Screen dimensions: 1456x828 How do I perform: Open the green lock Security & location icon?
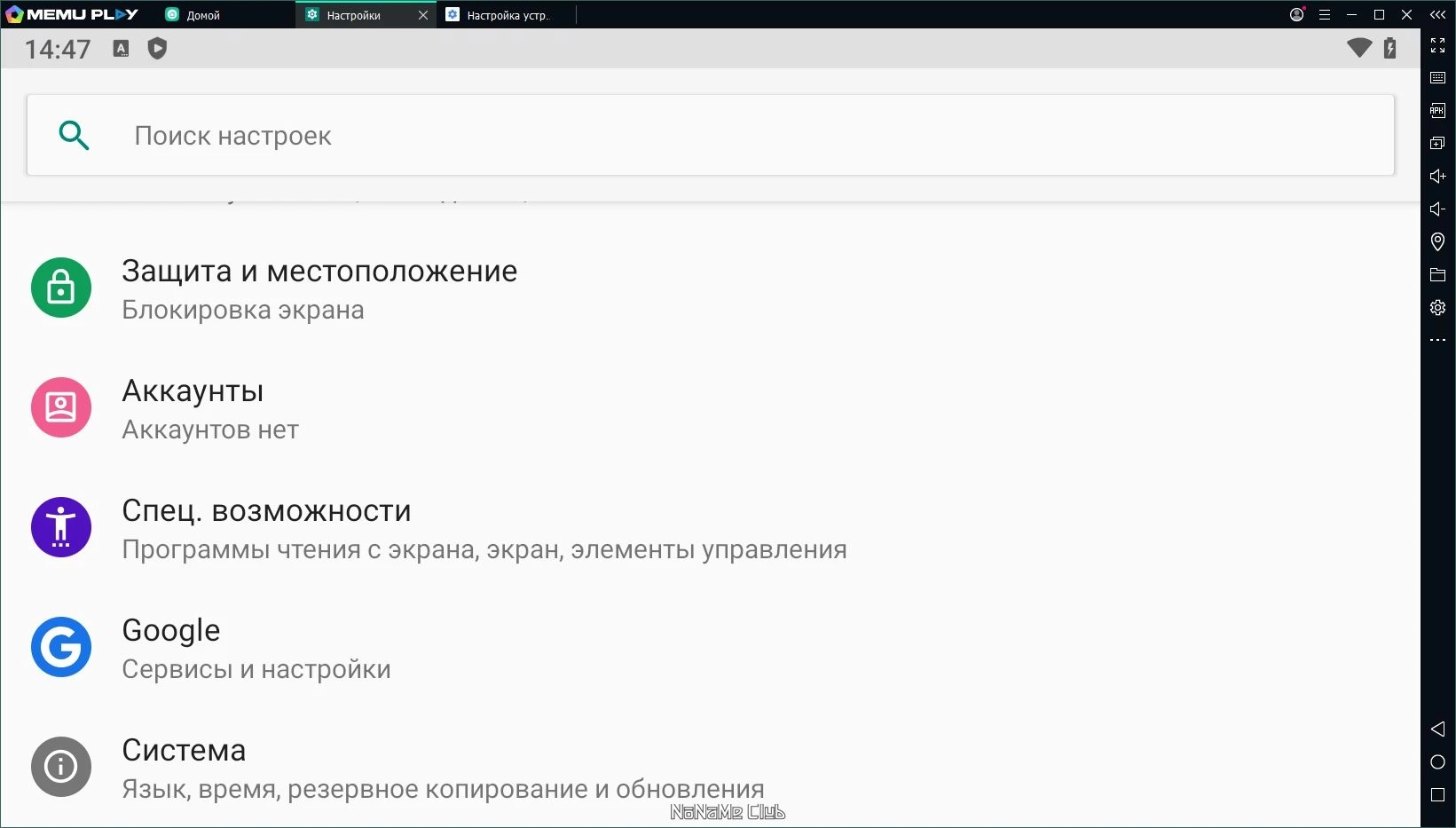tap(61, 288)
